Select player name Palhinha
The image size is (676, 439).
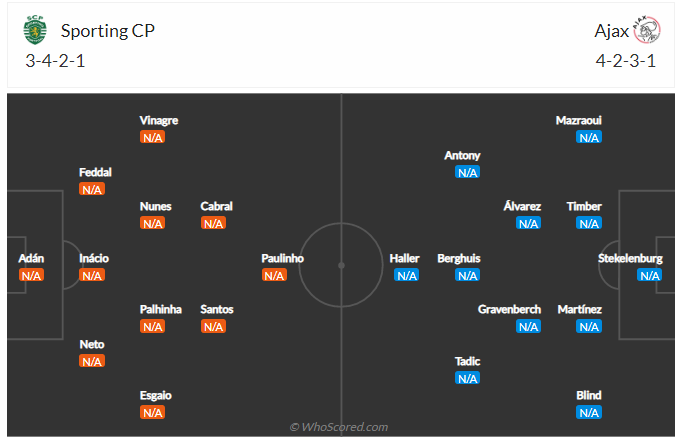(160, 310)
